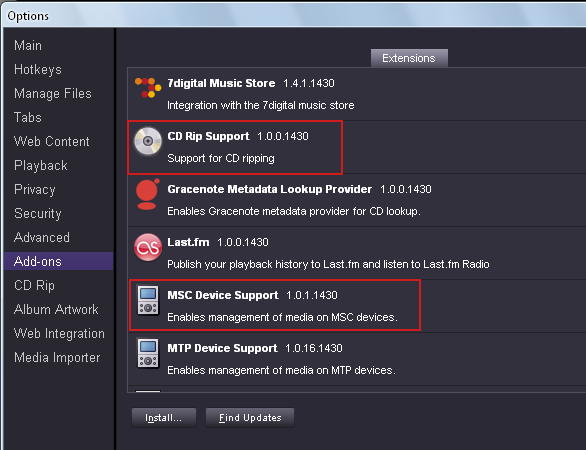Image resolution: width=586 pixels, height=450 pixels.
Task: Select the MSC Device Support player icon
Action: (148, 300)
